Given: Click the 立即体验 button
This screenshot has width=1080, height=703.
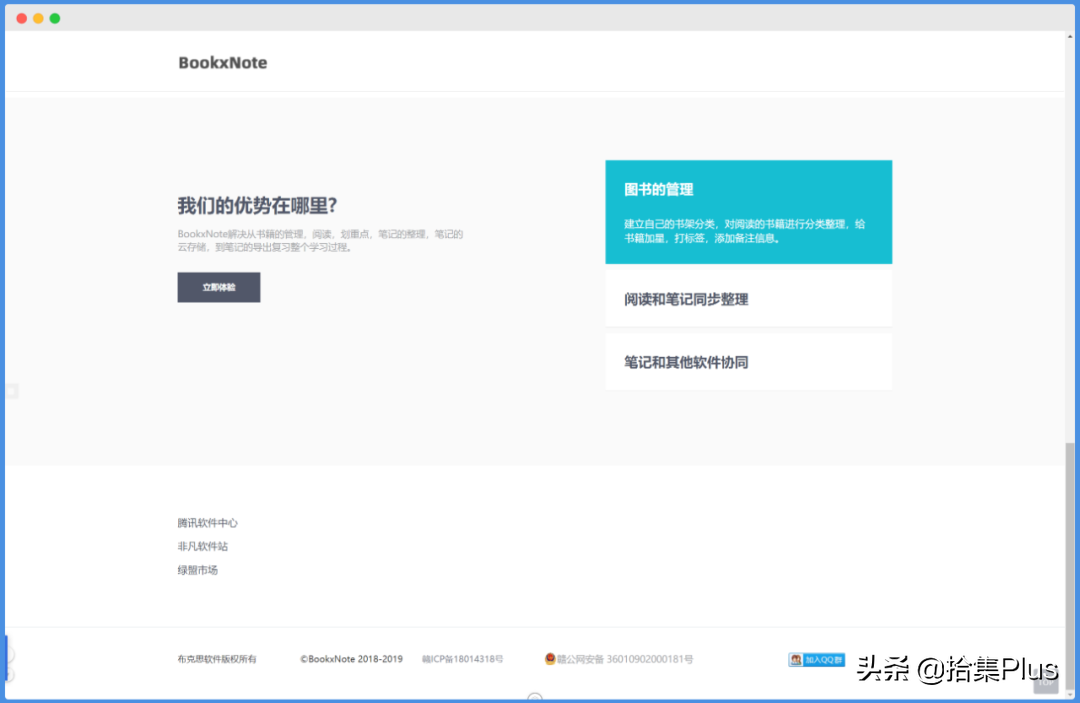Looking at the screenshot, I should point(219,287).
